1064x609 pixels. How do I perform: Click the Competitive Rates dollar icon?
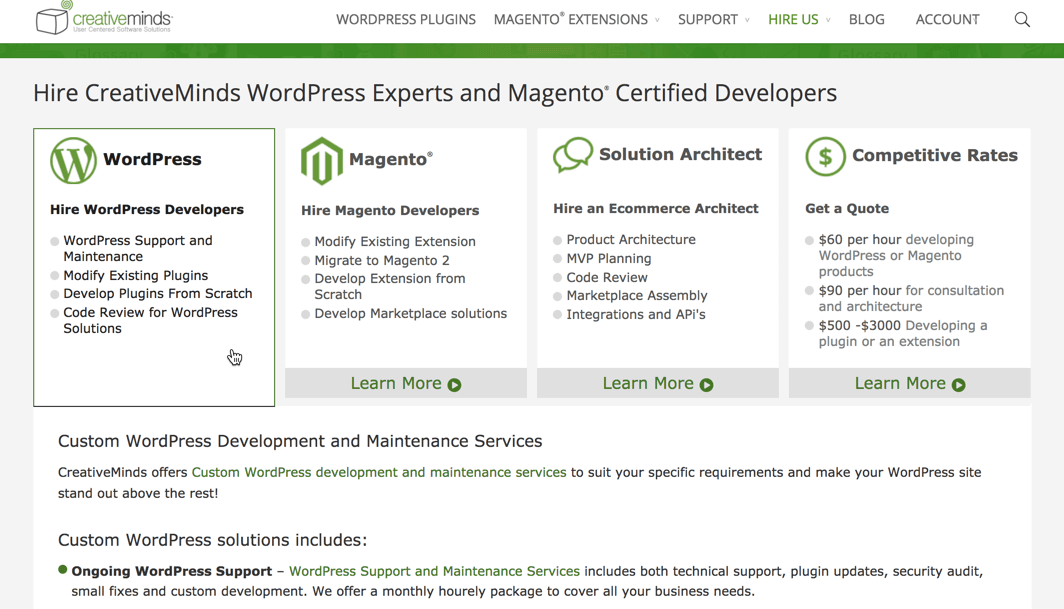pyautogui.click(x=825, y=156)
